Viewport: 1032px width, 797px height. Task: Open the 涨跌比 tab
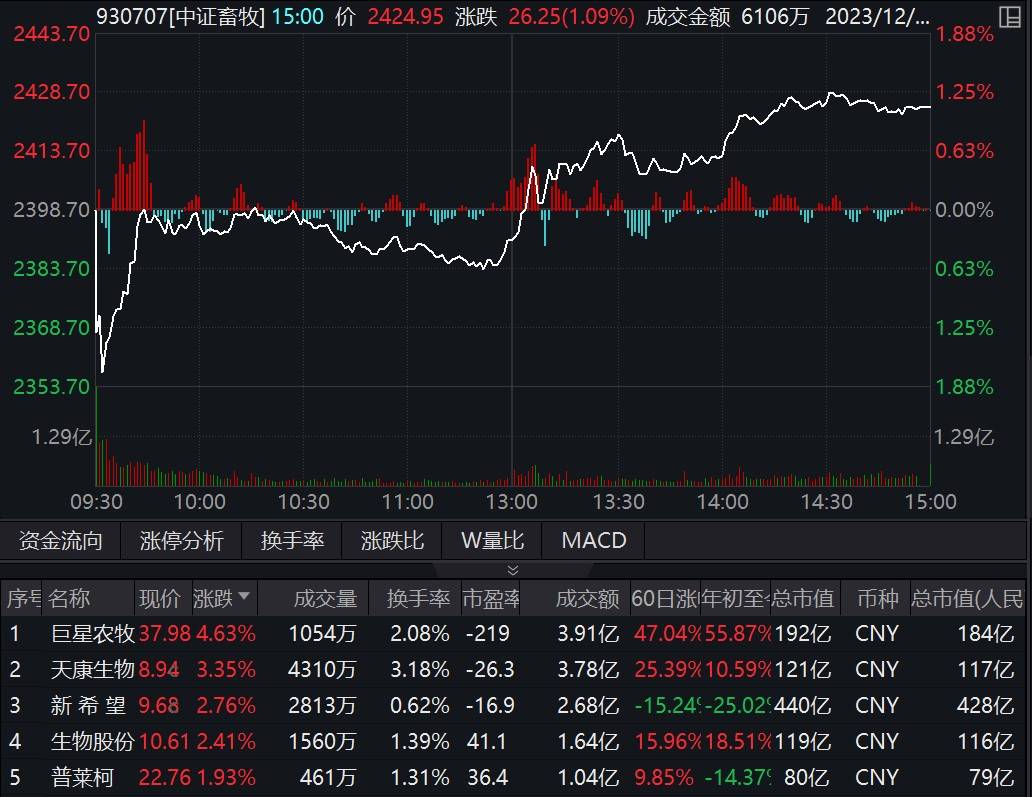click(390, 541)
